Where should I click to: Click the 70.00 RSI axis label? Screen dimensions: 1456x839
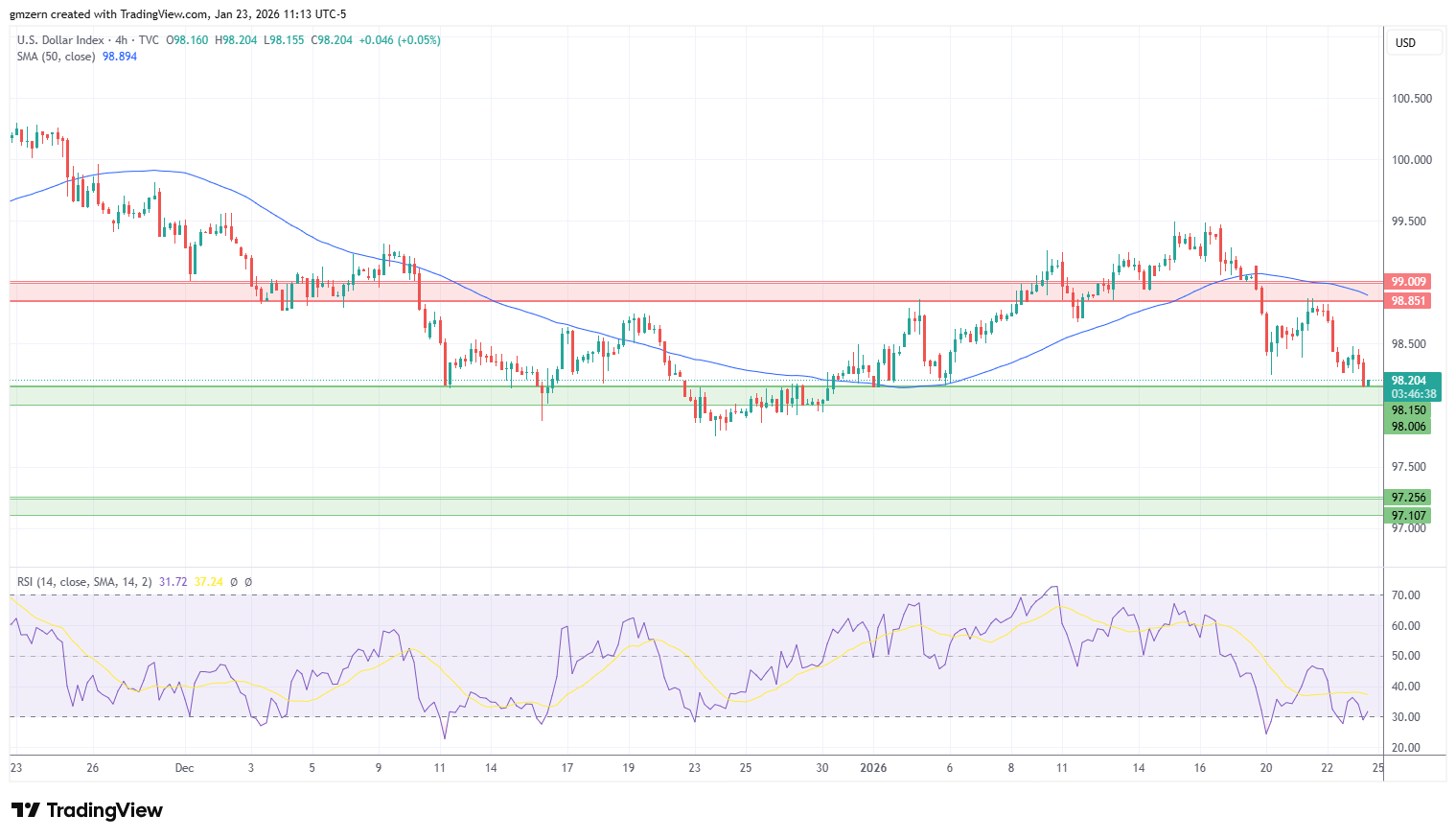(x=1406, y=595)
